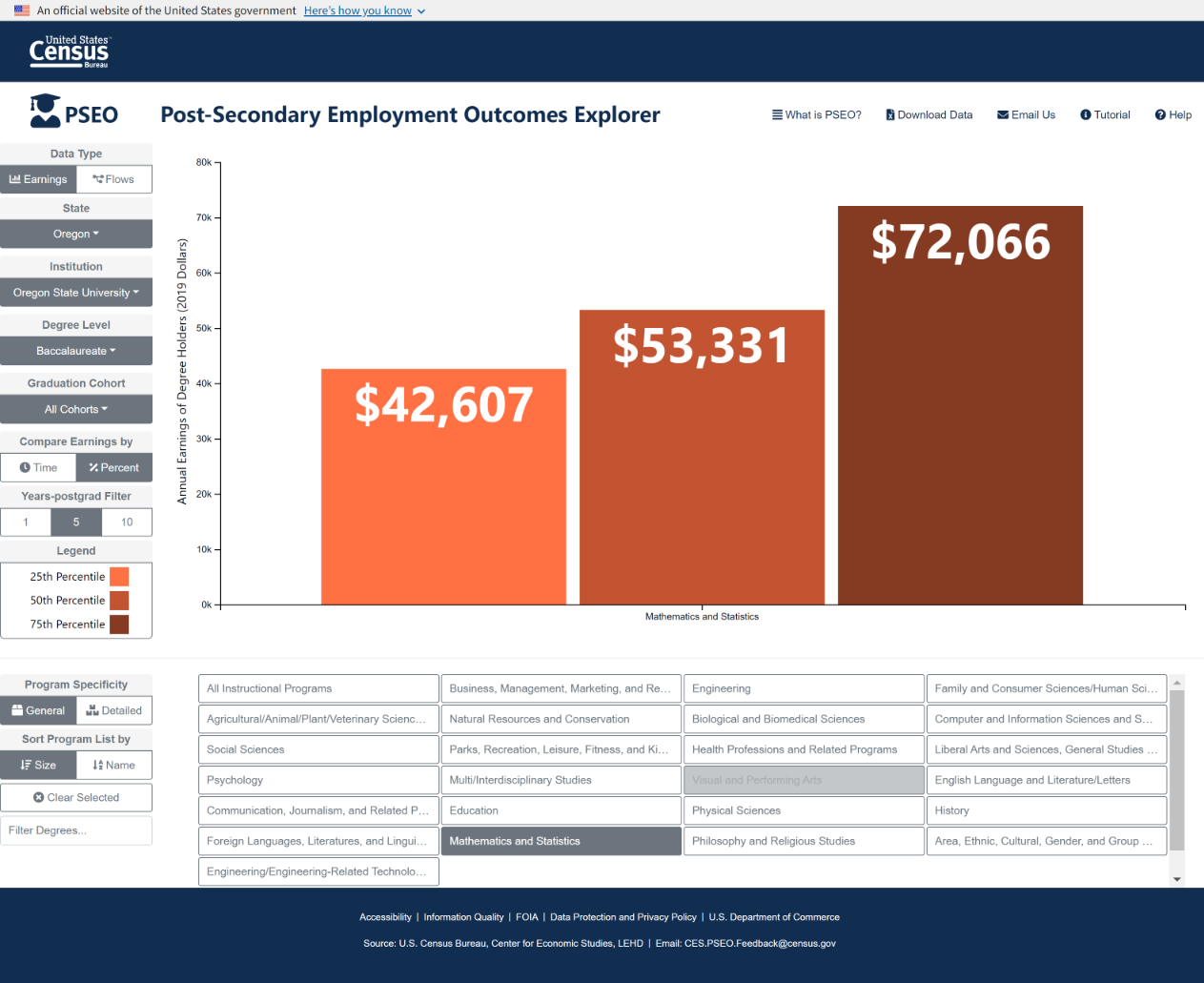Open the What is PSEO? info
This screenshot has height=983, width=1204.
816,115
